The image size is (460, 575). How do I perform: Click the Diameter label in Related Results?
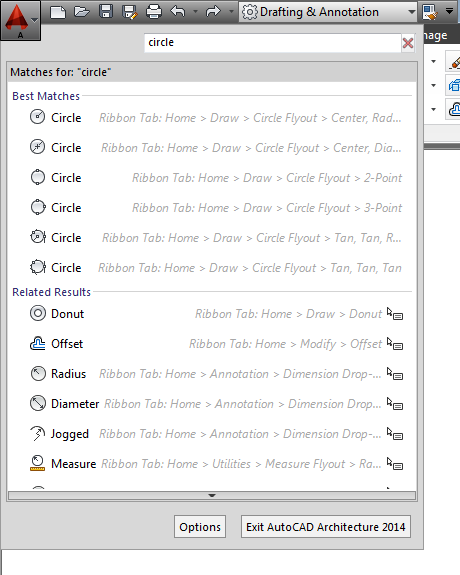75,404
